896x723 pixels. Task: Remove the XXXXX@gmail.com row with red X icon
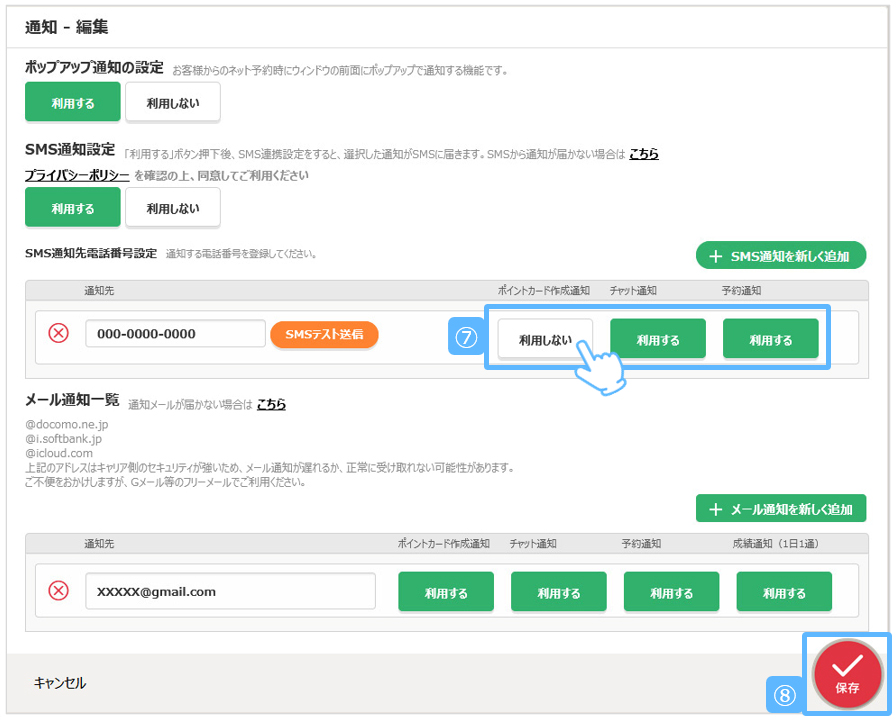tap(59, 591)
